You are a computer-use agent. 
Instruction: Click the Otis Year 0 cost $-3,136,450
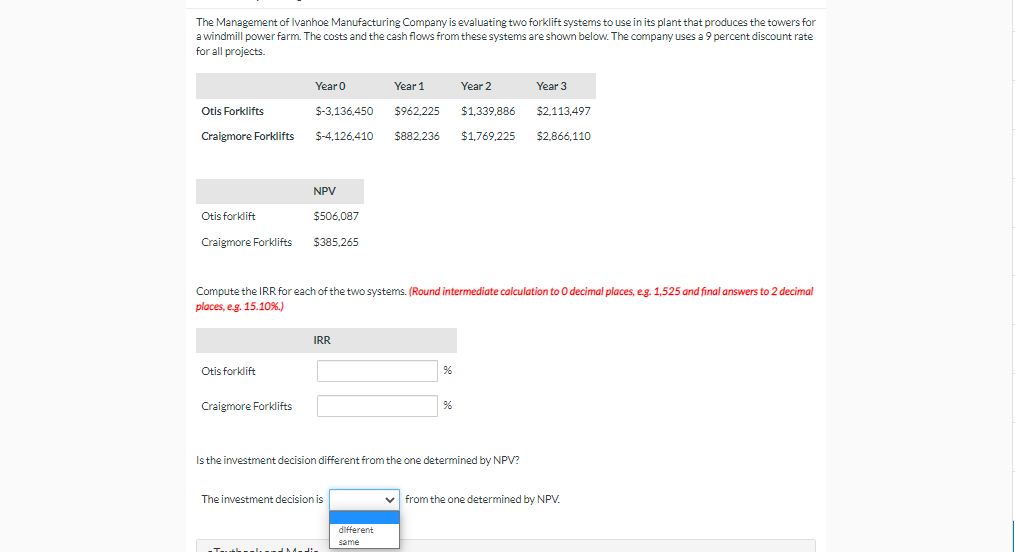[x=344, y=111]
